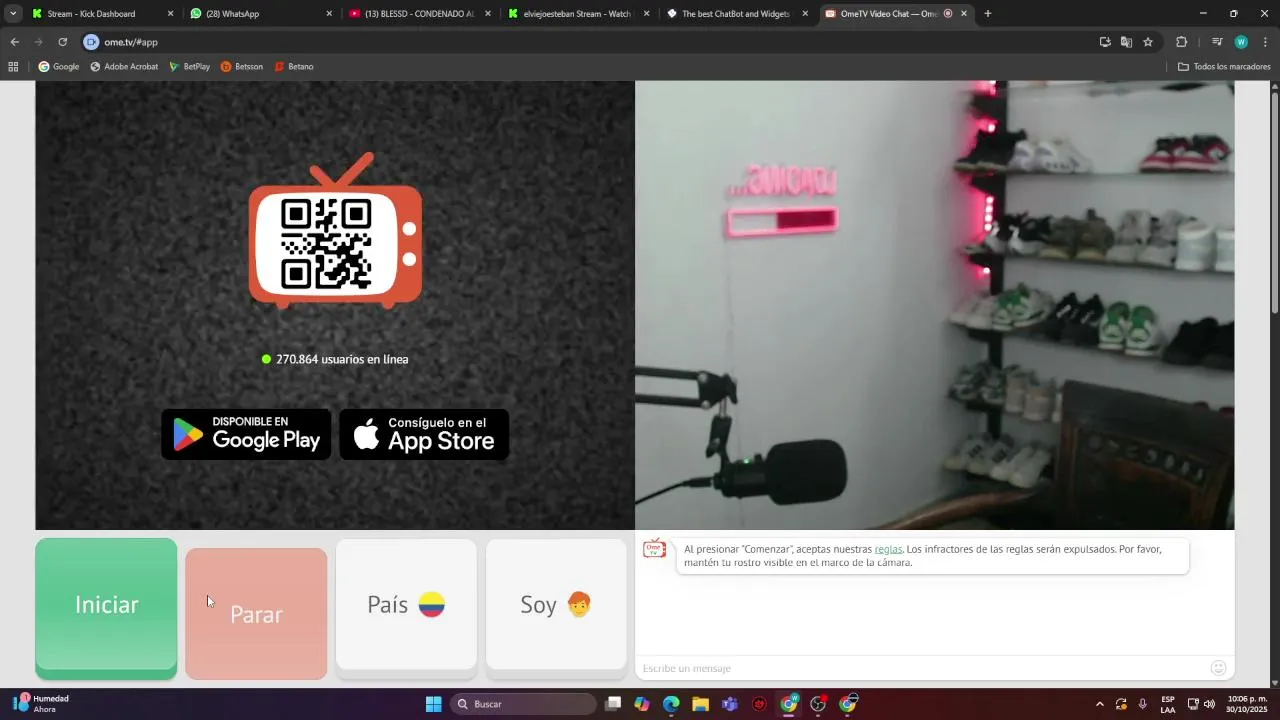Open the ESP LAA language switcher

pyautogui.click(x=1168, y=704)
